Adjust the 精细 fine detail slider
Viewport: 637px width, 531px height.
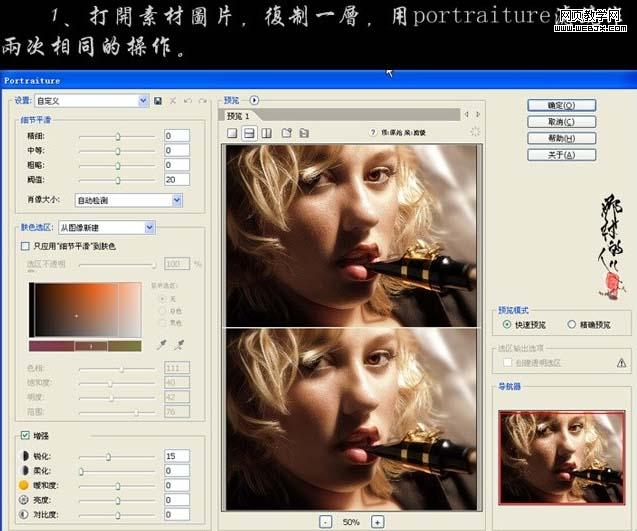[x=117, y=136]
